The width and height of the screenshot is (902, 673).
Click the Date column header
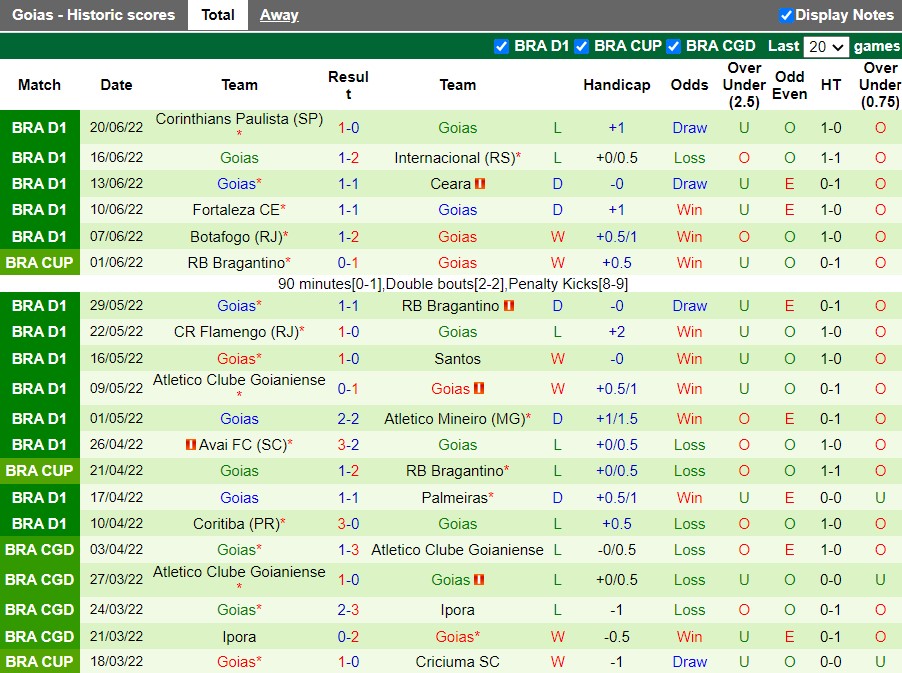point(116,85)
